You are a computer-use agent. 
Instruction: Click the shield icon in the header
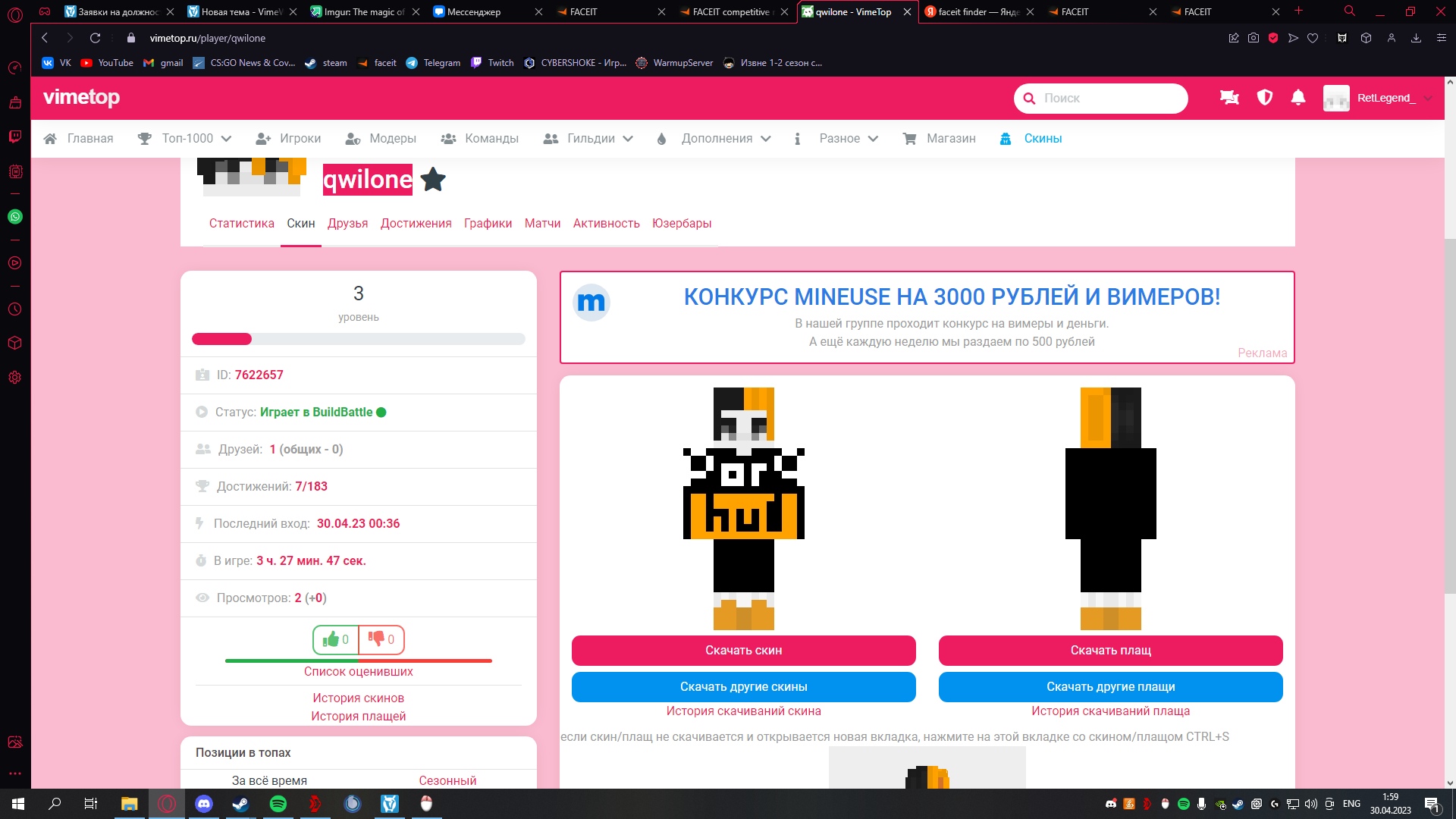(x=1264, y=98)
